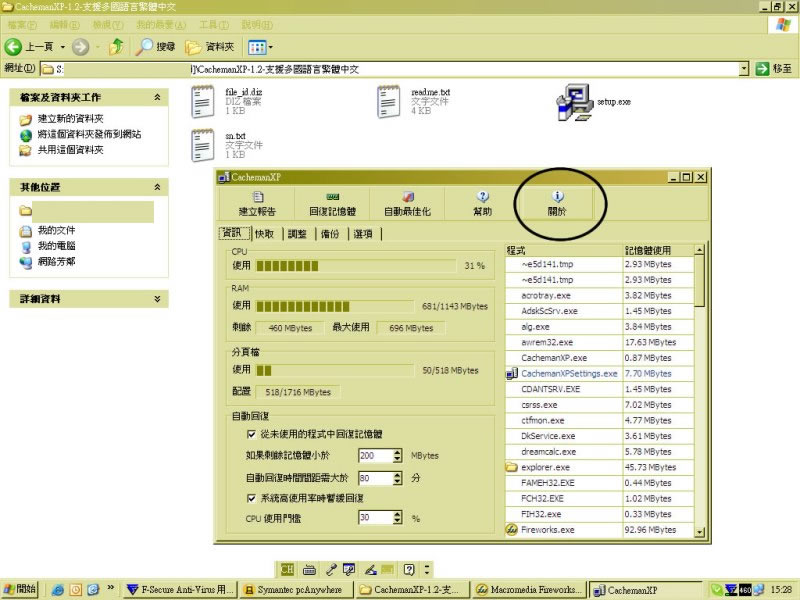Click the CPU 使用門檻 spinner
This screenshot has height=600, width=800.
click(x=397, y=518)
